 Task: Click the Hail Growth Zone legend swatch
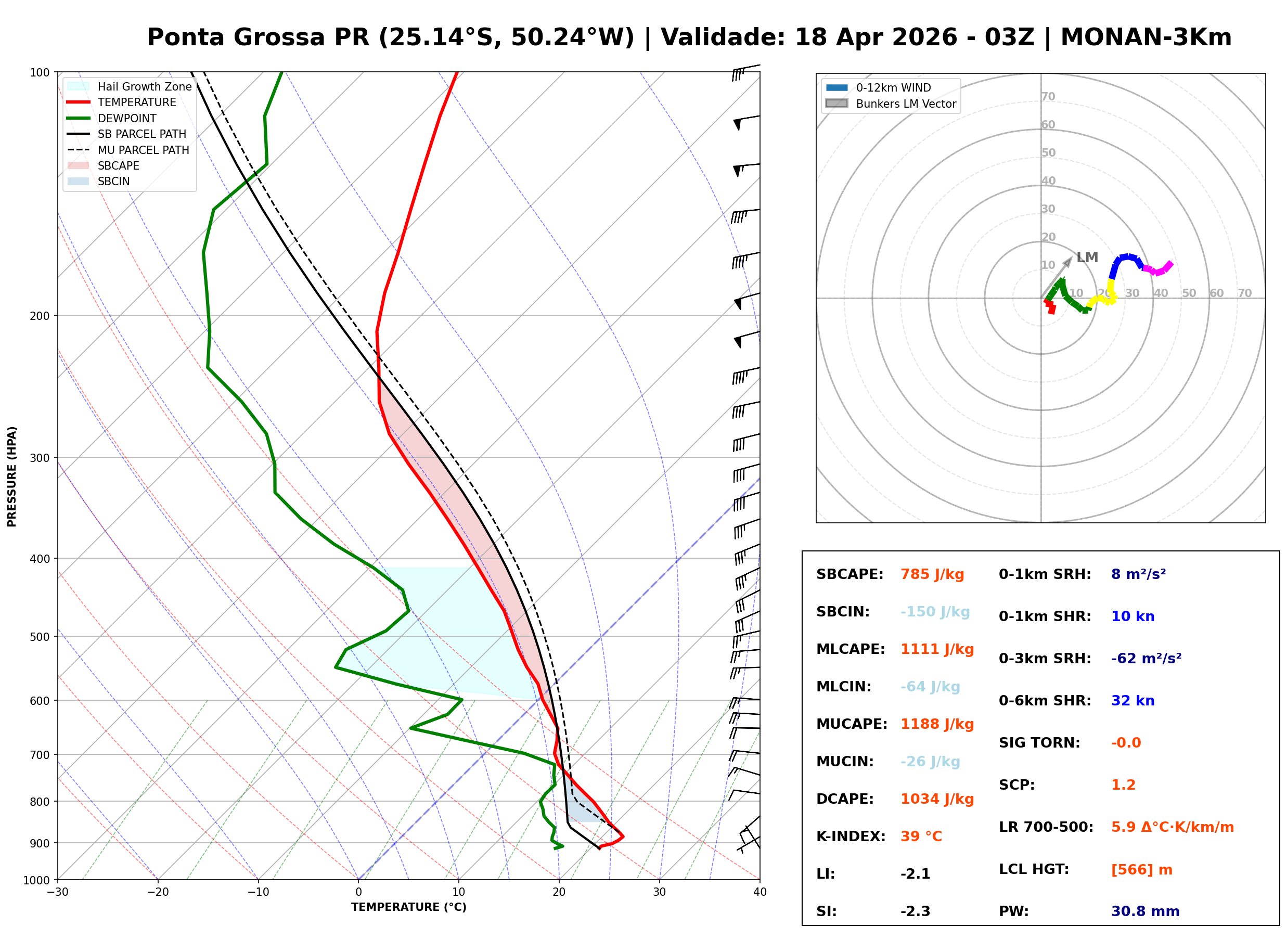pyautogui.click(x=79, y=86)
